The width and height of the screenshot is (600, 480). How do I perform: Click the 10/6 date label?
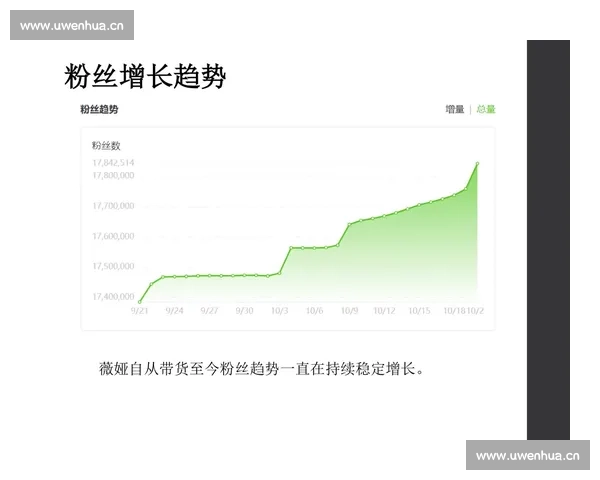(315, 310)
